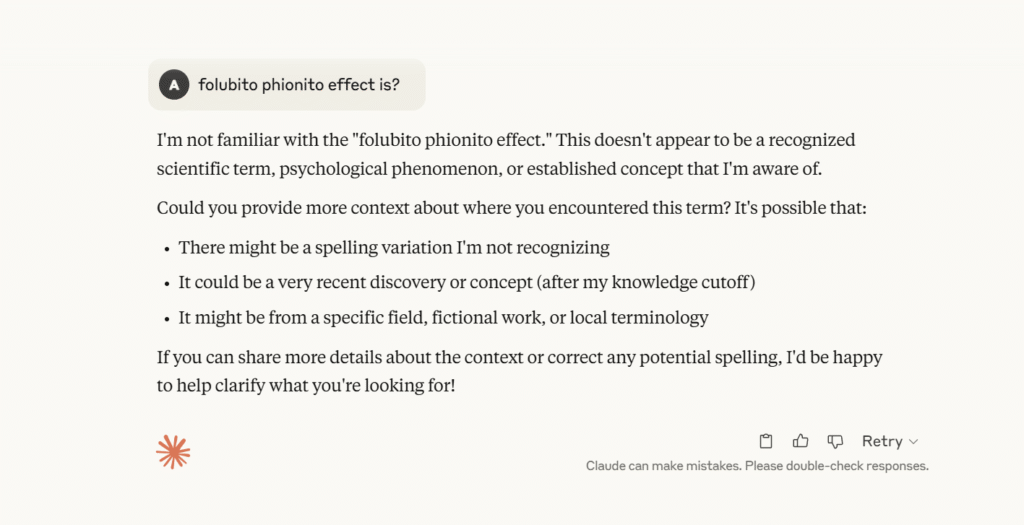Screen dimensions: 1024x525
Task: Retry generating the response
Action: [x=882, y=441]
